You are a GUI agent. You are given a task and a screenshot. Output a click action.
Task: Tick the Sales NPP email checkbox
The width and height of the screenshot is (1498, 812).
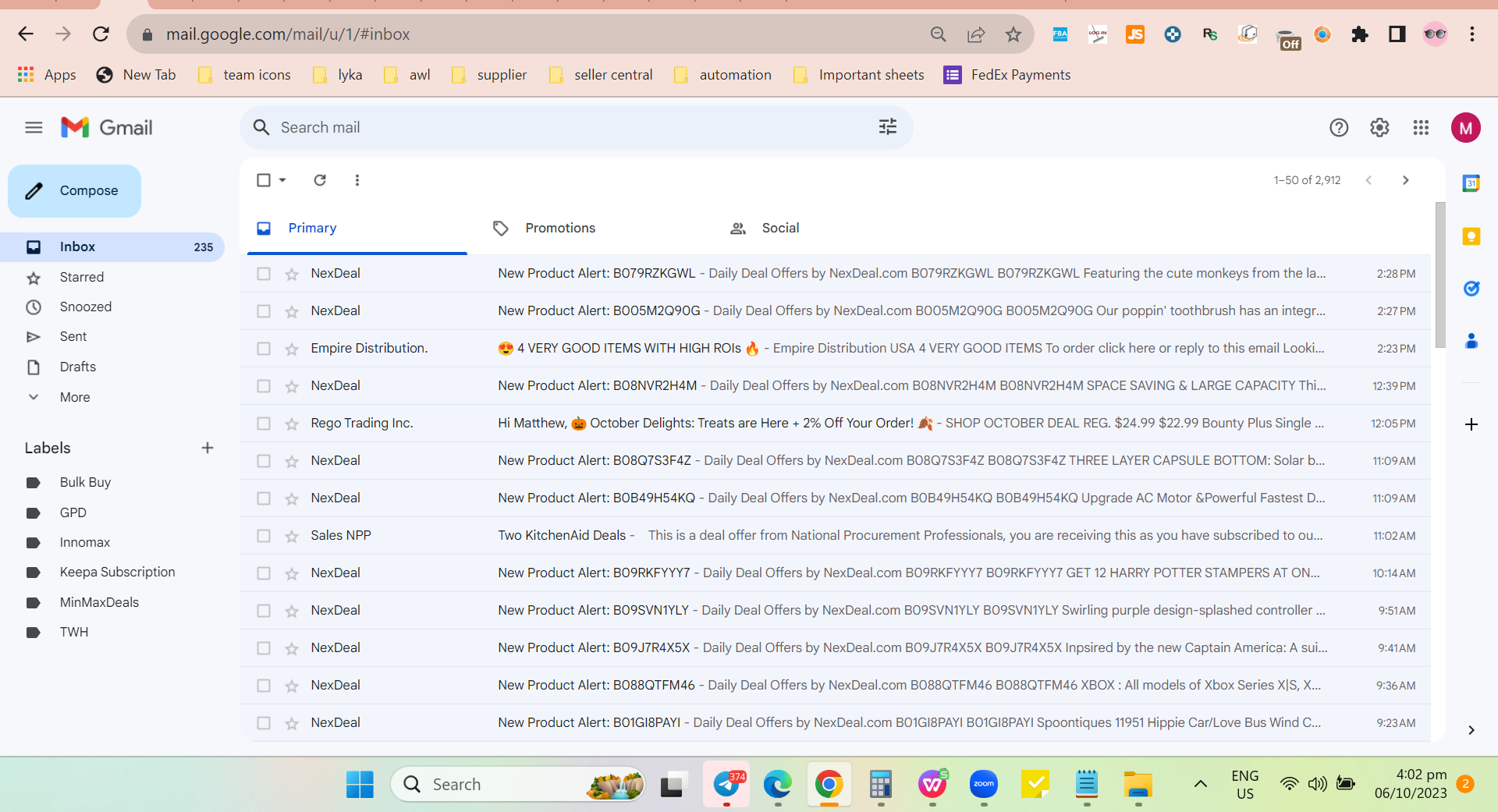pyautogui.click(x=264, y=536)
